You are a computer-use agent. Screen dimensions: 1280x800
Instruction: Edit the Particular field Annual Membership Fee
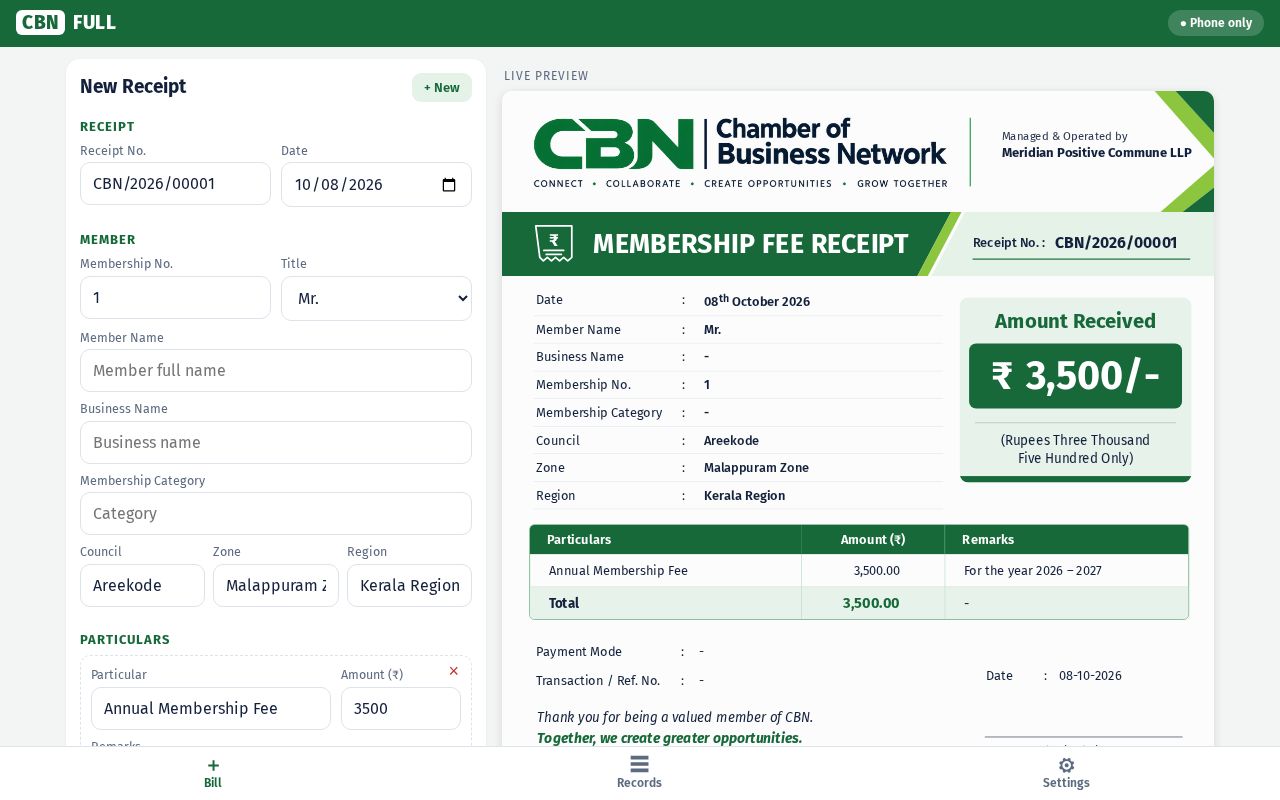[211, 708]
